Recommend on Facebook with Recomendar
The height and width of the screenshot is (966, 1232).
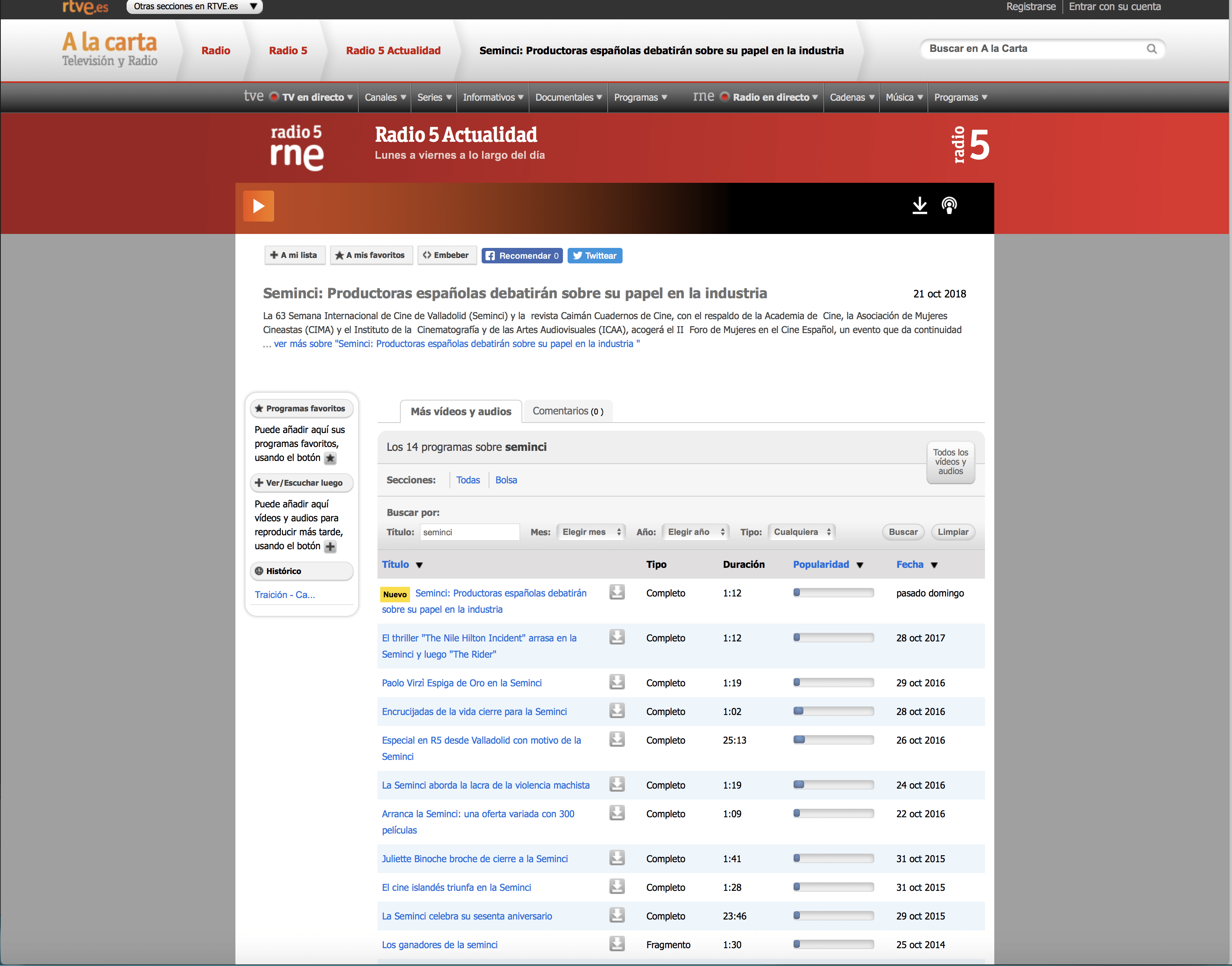522,256
